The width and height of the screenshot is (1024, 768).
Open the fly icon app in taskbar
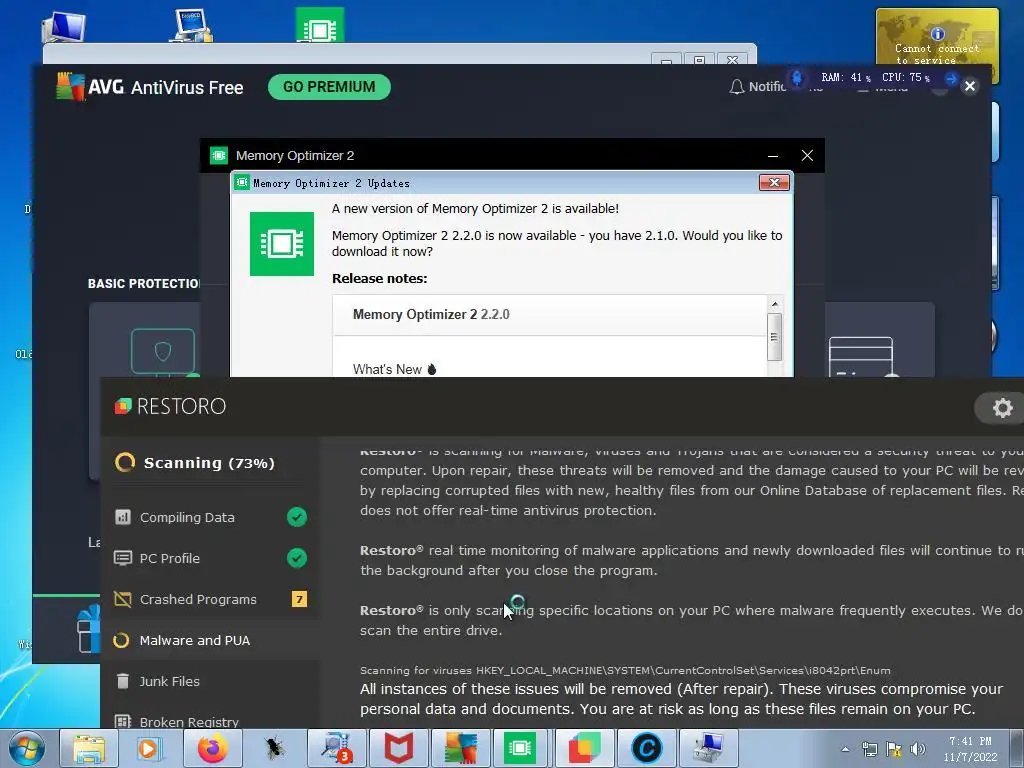click(274, 748)
